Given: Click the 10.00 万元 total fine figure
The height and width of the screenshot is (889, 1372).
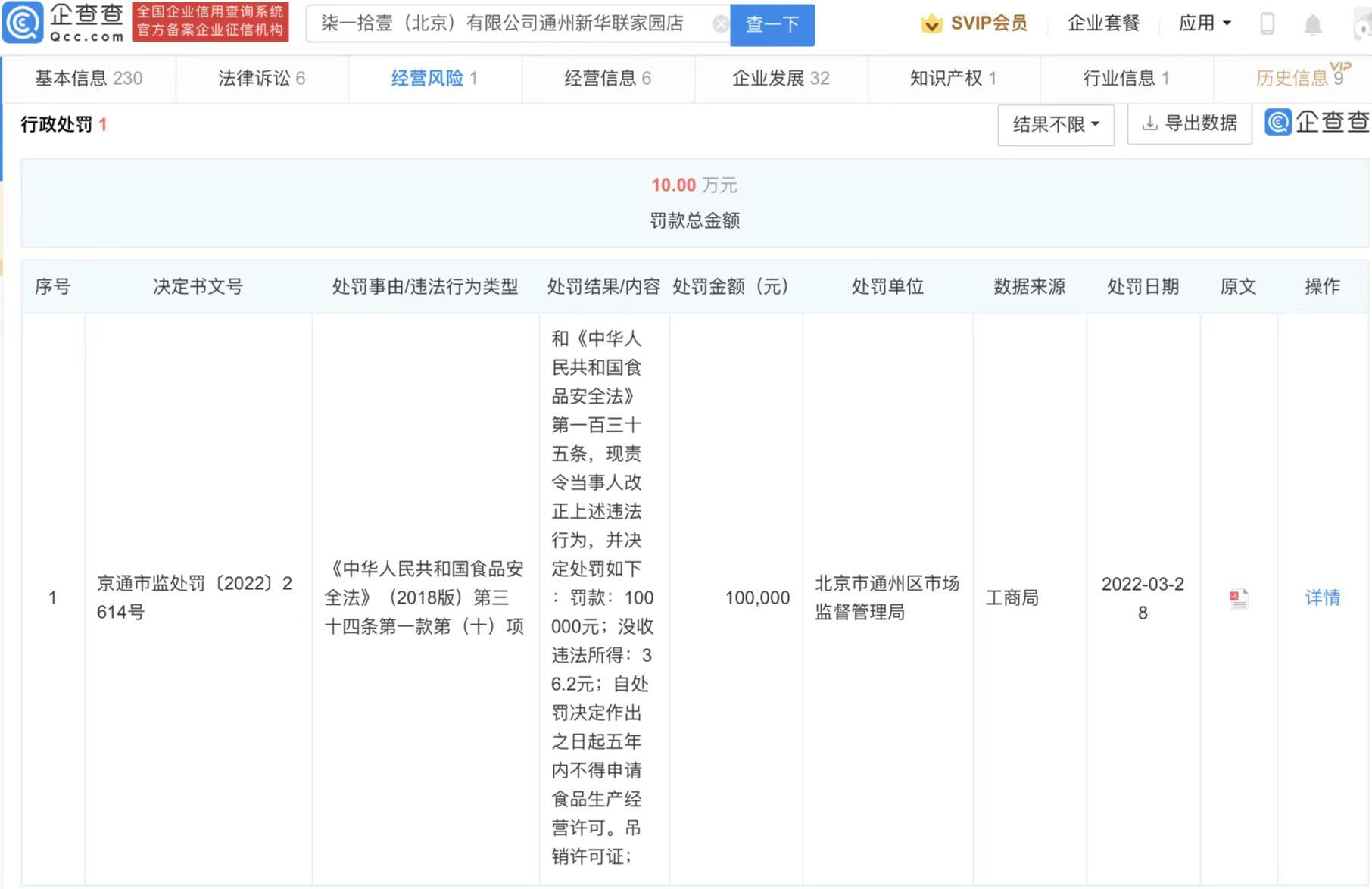Looking at the screenshot, I should (694, 185).
